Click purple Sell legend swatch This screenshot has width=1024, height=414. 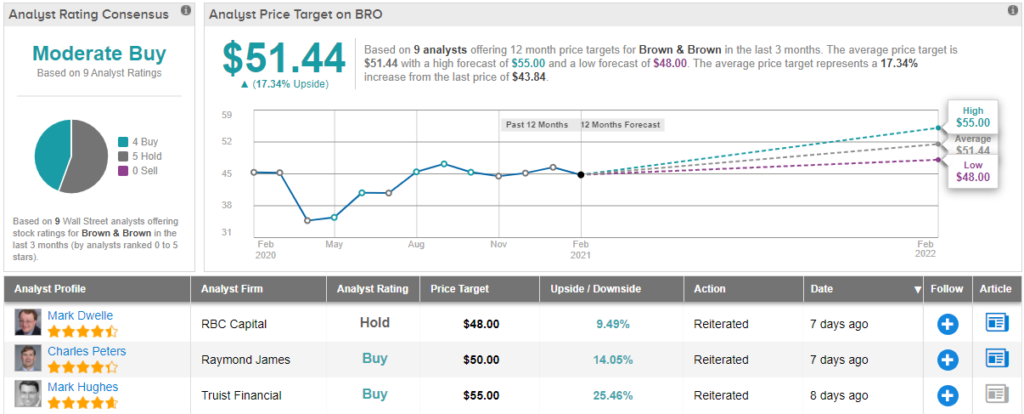pos(123,171)
